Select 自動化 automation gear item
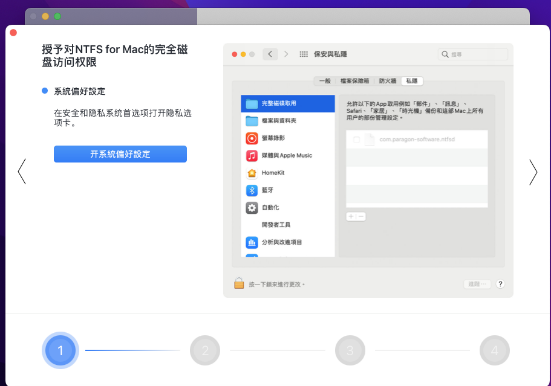Viewport: 551px width, 386px height. [x=288, y=207]
